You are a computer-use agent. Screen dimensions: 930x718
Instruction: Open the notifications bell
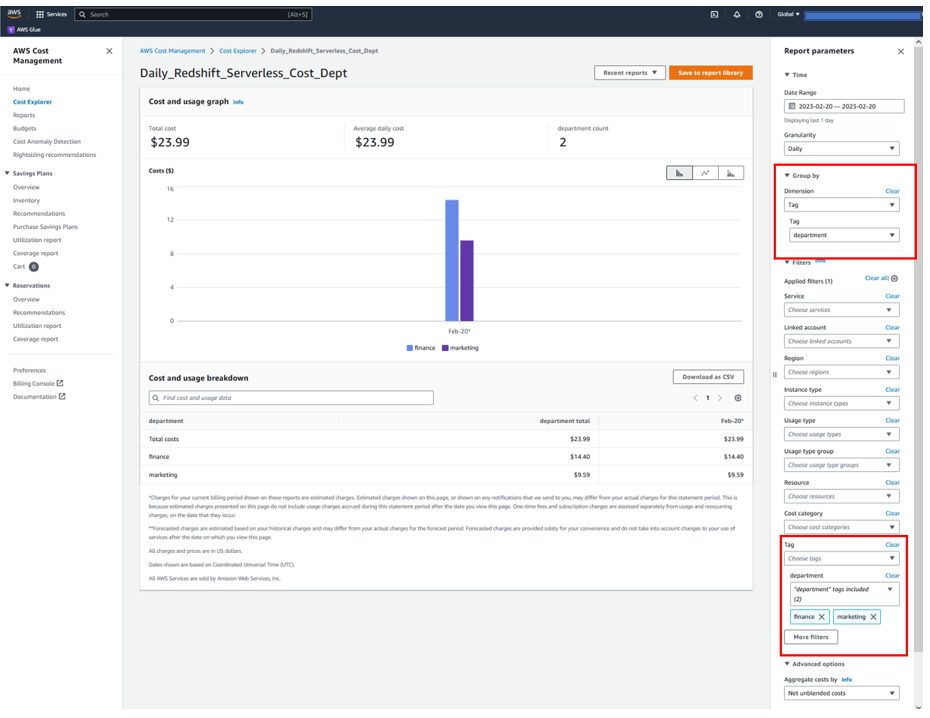pyautogui.click(x=737, y=14)
